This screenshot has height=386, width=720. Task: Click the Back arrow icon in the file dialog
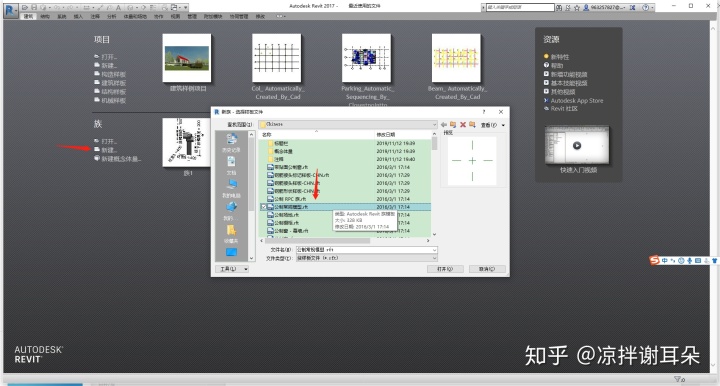(x=444, y=124)
